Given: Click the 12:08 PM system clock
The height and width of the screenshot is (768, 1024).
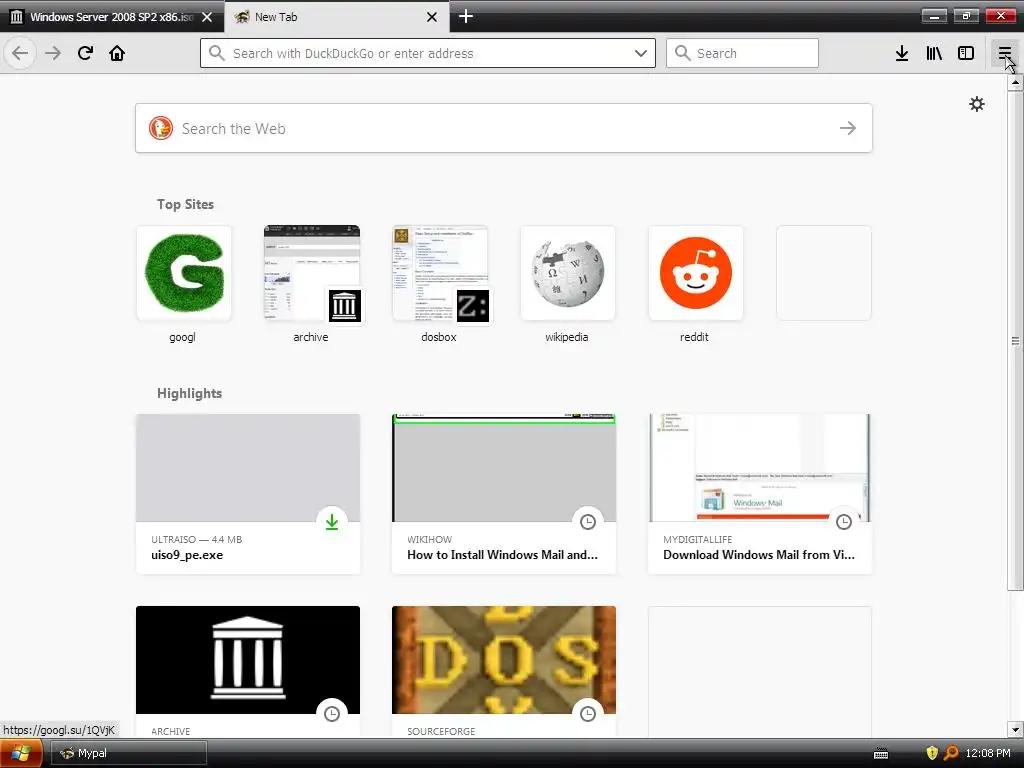Looking at the screenshot, I should click(987, 753).
